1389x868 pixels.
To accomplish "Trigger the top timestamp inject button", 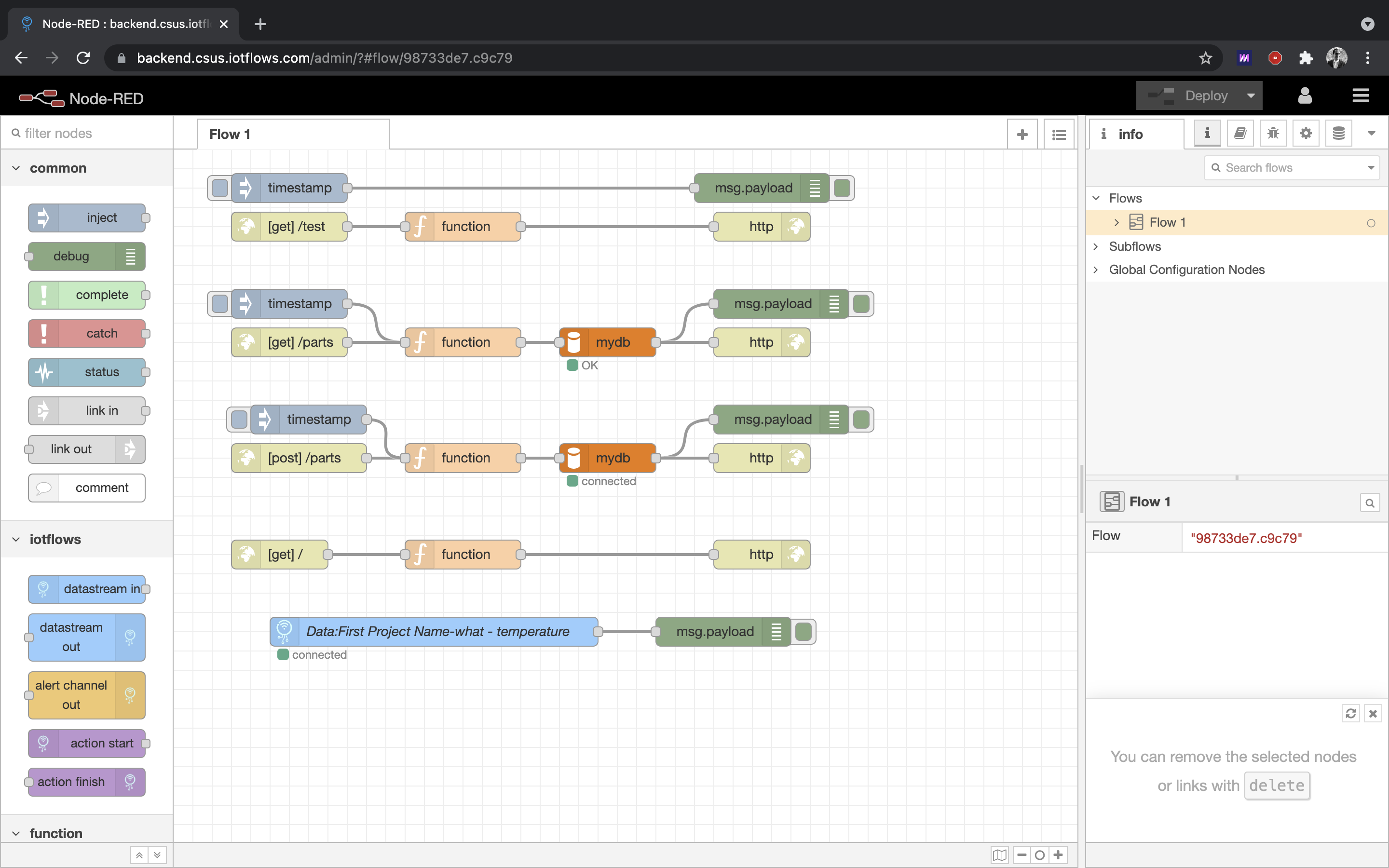I will (x=220, y=188).
